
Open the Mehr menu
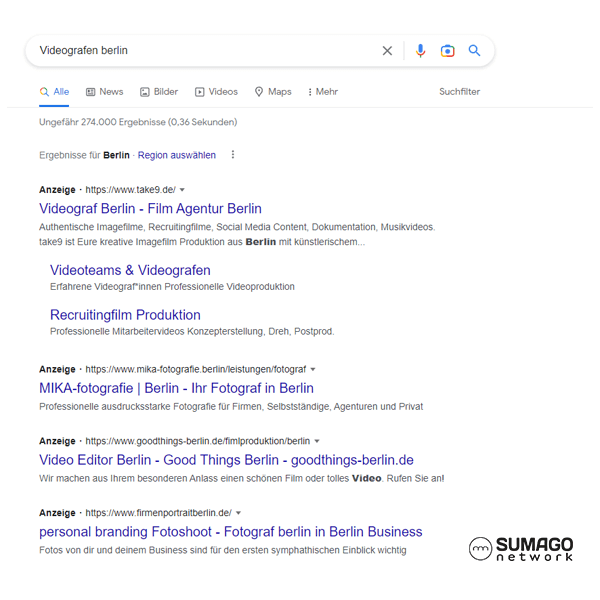pos(323,92)
